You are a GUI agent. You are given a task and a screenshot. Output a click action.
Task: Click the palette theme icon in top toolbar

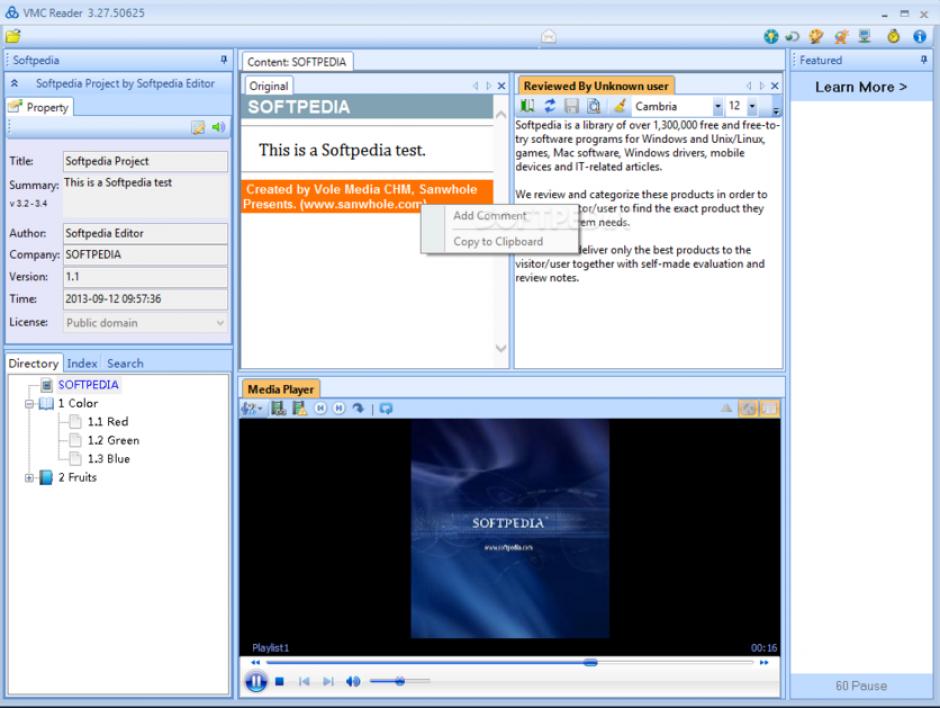pyautogui.click(x=815, y=37)
